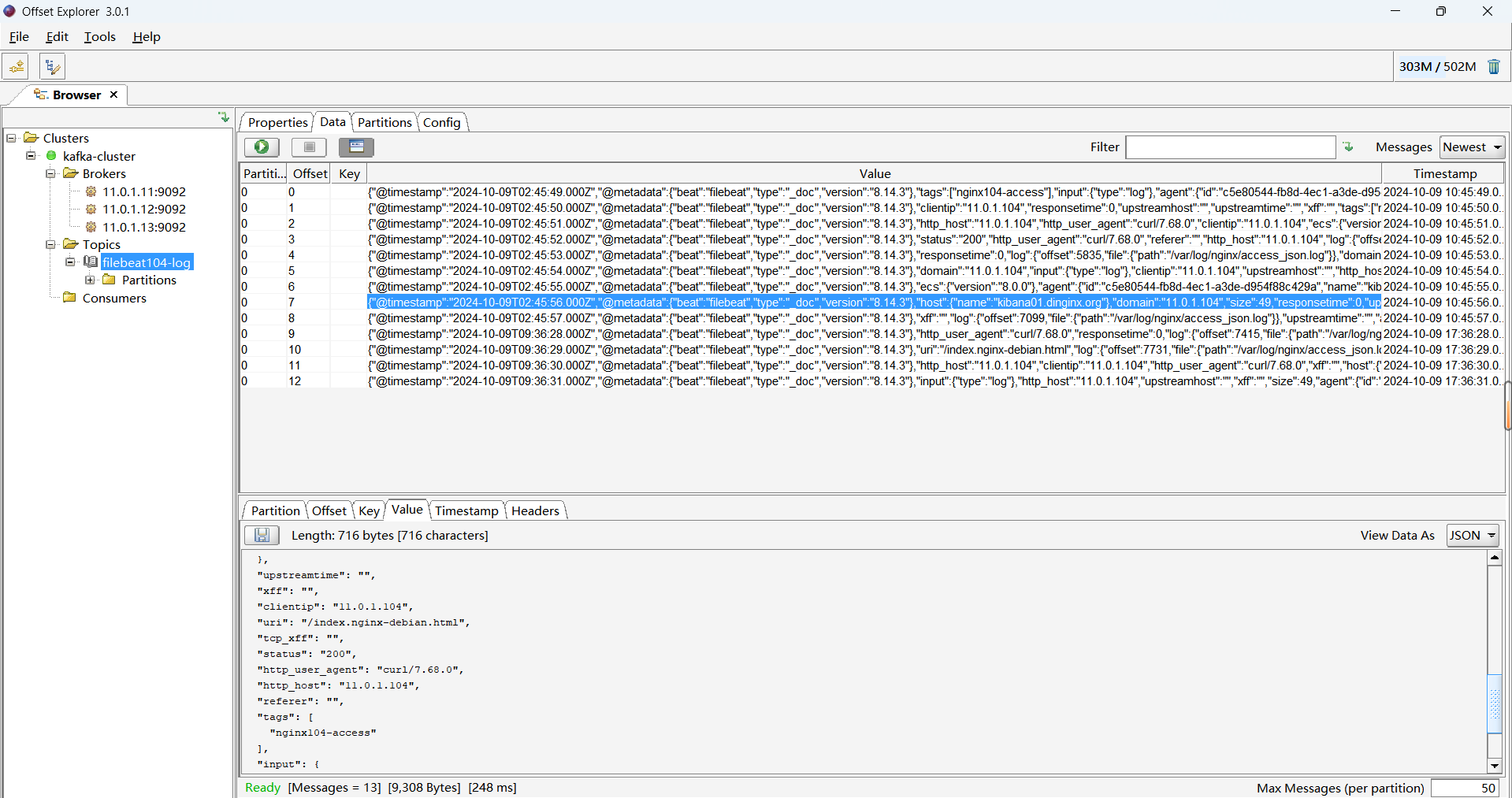The image size is (1512, 798).
Task: Open the Key detail tab
Action: (369, 510)
